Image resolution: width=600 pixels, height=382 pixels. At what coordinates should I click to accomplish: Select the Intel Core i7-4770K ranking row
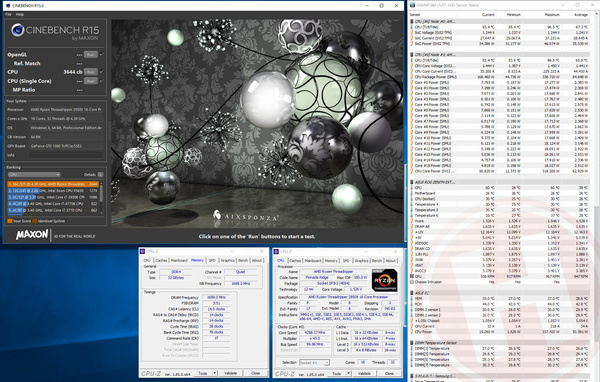[53, 204]
